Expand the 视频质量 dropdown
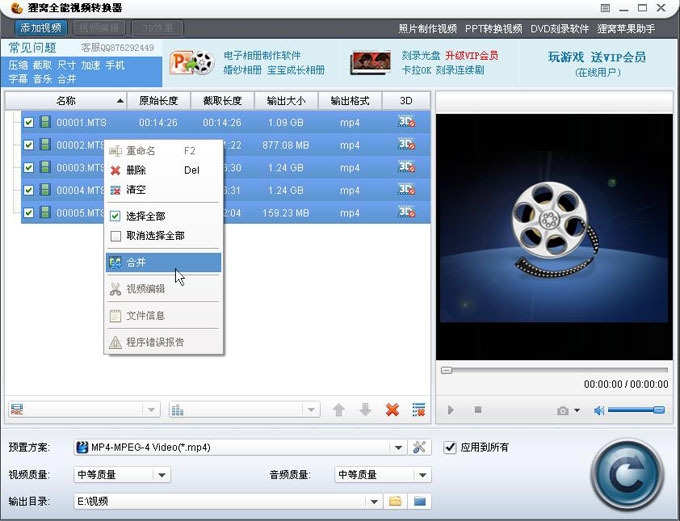 coord(162,475)
